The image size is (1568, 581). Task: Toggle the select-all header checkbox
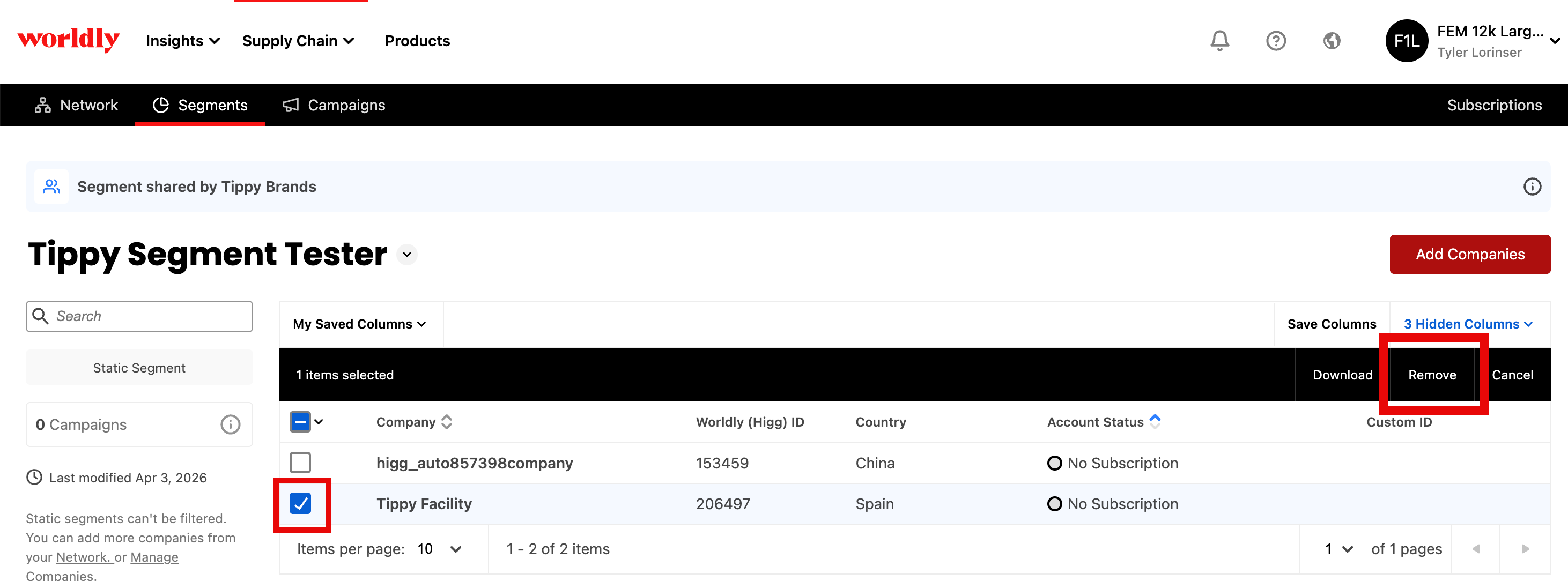tap(300, 422)
